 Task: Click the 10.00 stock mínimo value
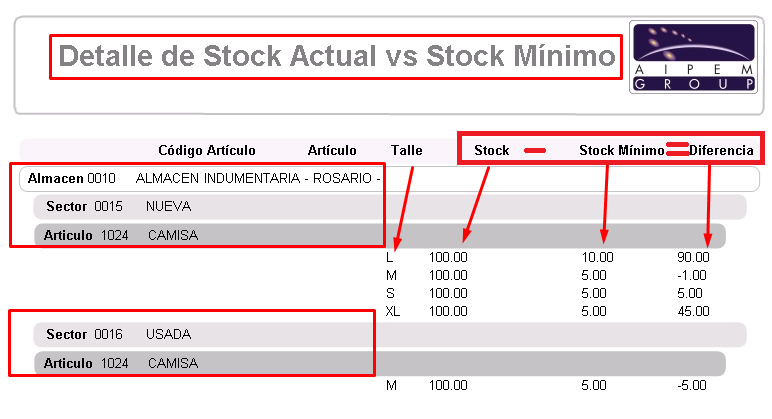click(597, 257)
